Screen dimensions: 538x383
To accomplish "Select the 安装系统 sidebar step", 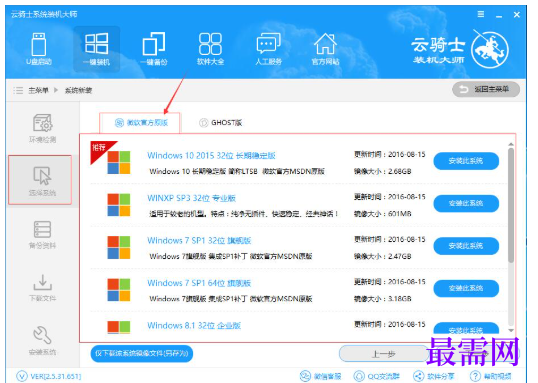I will 42,340.
